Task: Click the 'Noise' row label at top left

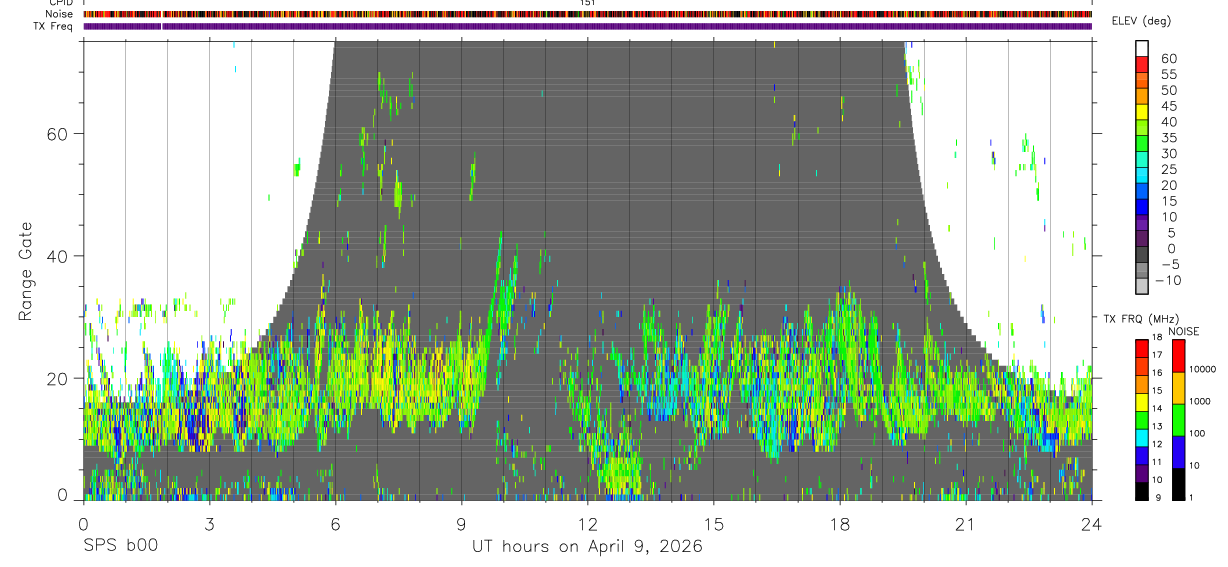Action: coord(60,14)
